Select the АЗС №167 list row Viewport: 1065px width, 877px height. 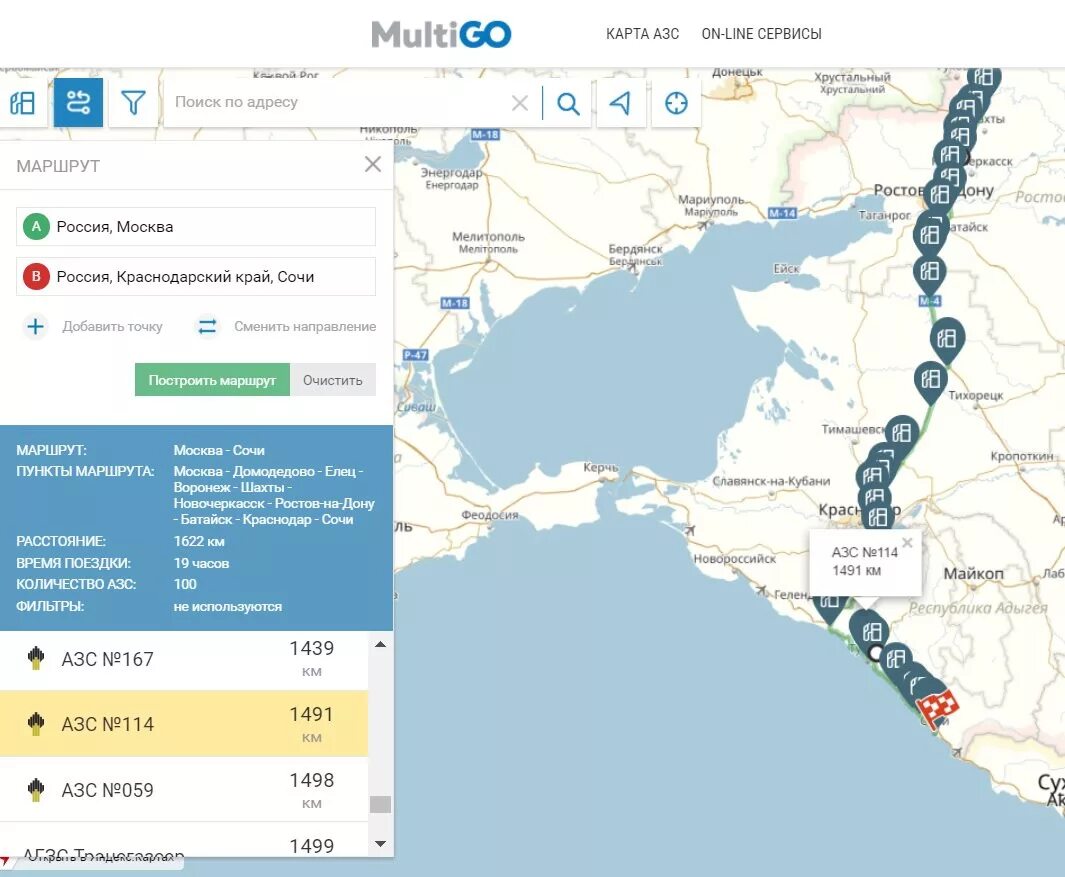tap(184, 658)
